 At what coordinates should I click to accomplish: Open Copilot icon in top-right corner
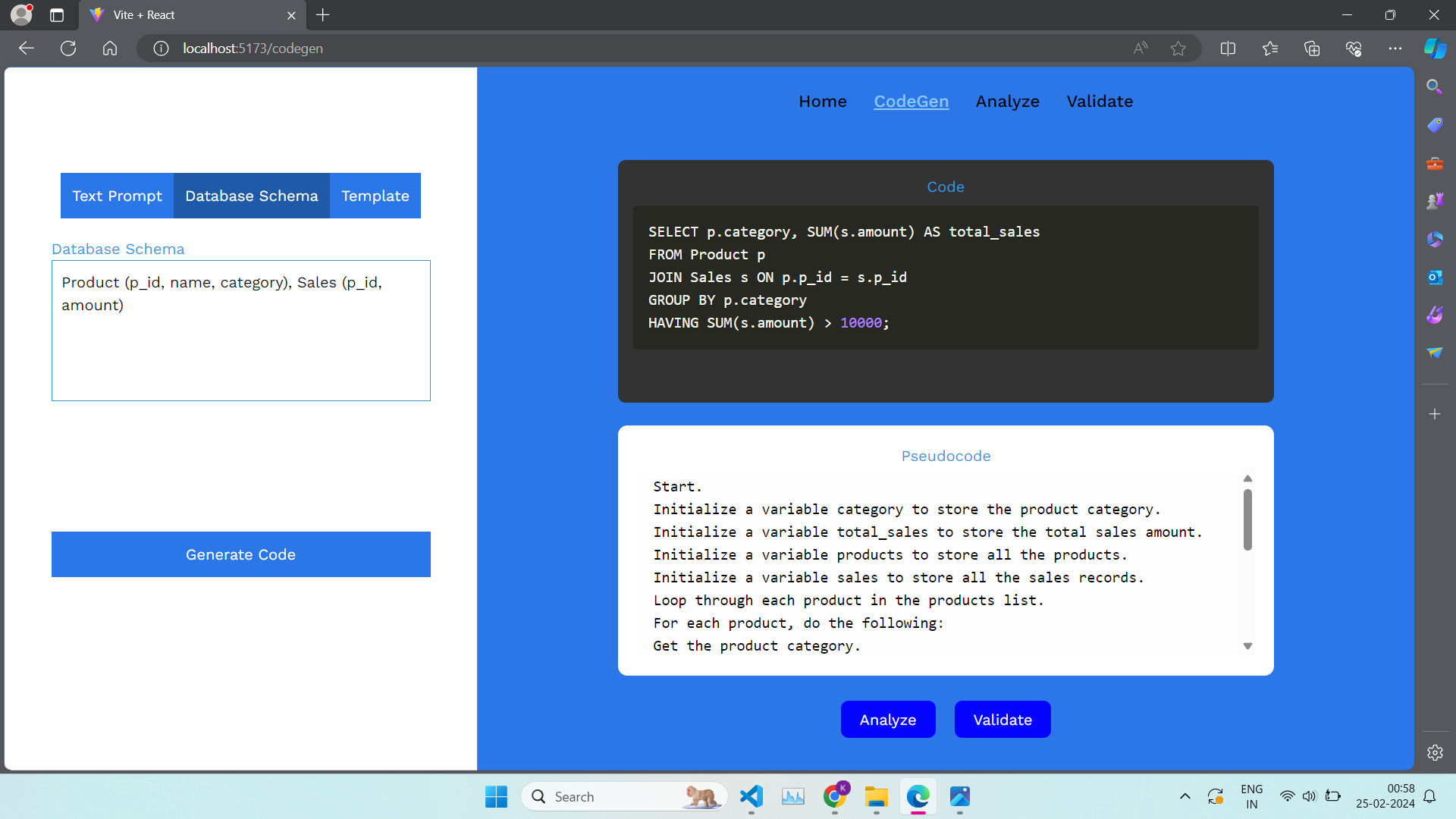tap(1434, 49)
